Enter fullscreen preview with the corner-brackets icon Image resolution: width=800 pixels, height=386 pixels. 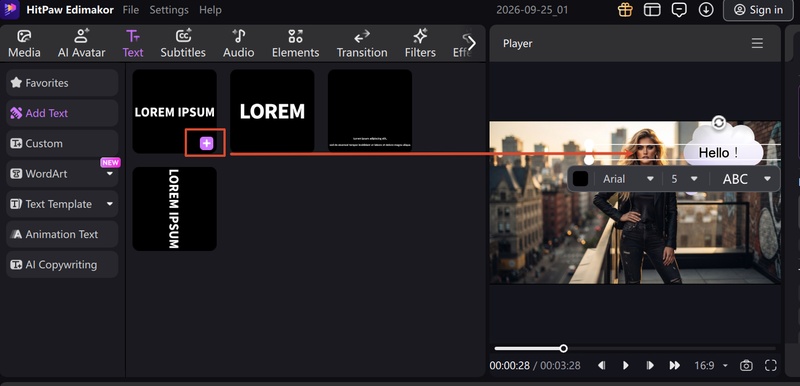[771, 365]
